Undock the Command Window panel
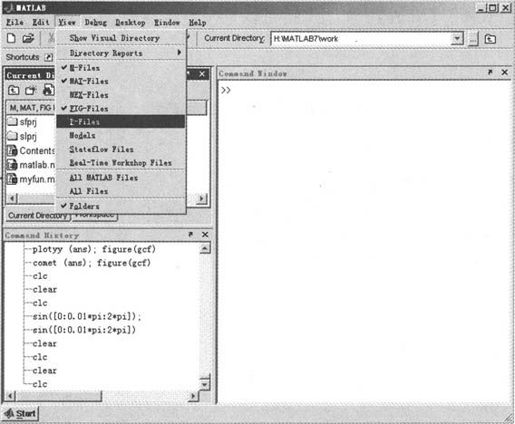515x424 pixels. pyautogui.click(x=490, y=72)
